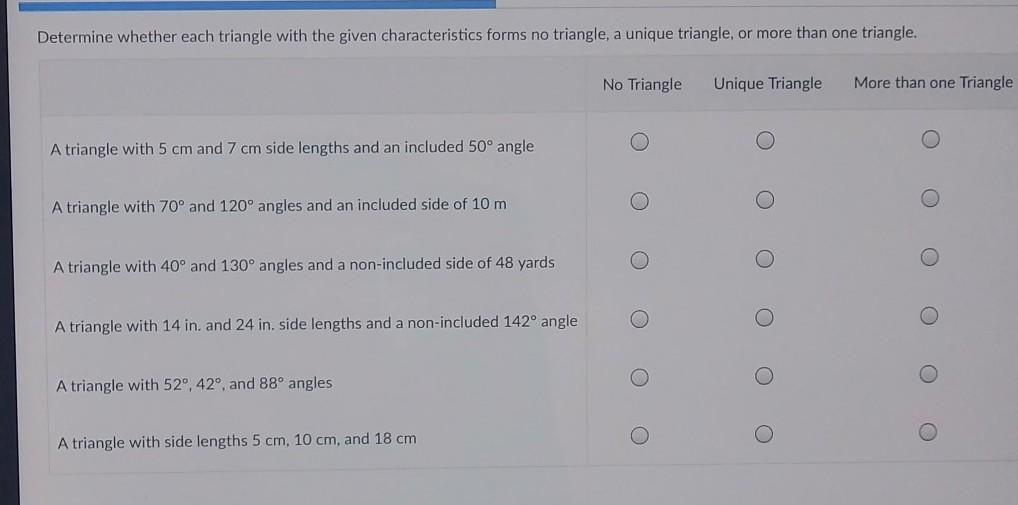Select No Triangle for non-included 142° angle row
Image resolution: width=1018 pixels, height=505 pixels.
coord(641,319)
